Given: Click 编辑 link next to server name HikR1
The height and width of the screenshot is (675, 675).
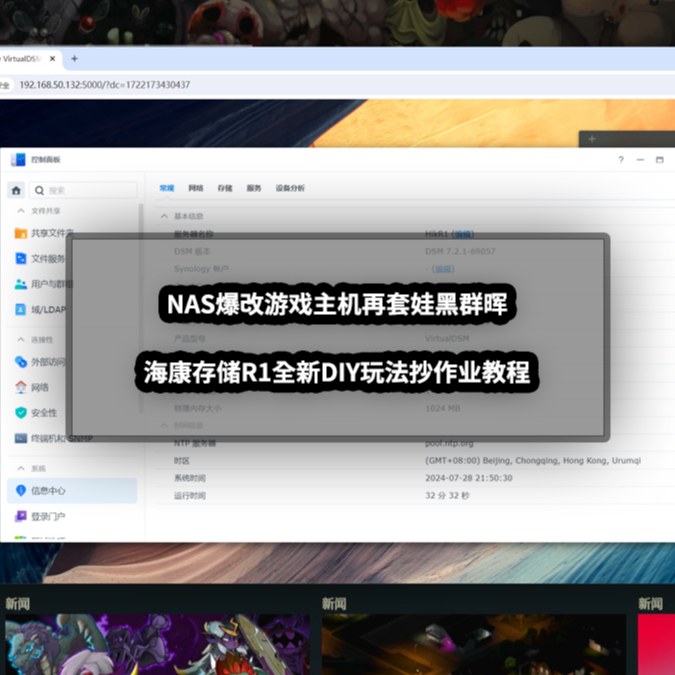Looking at the screenshot, I should (463, 234).
